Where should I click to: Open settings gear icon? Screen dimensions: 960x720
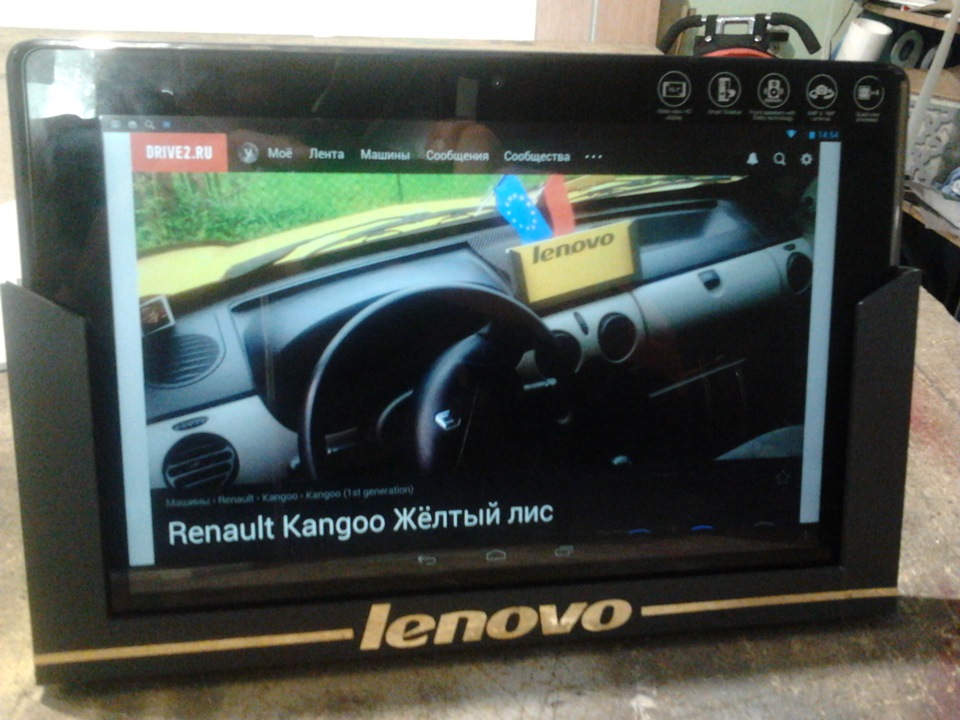[x=806, y=159]
